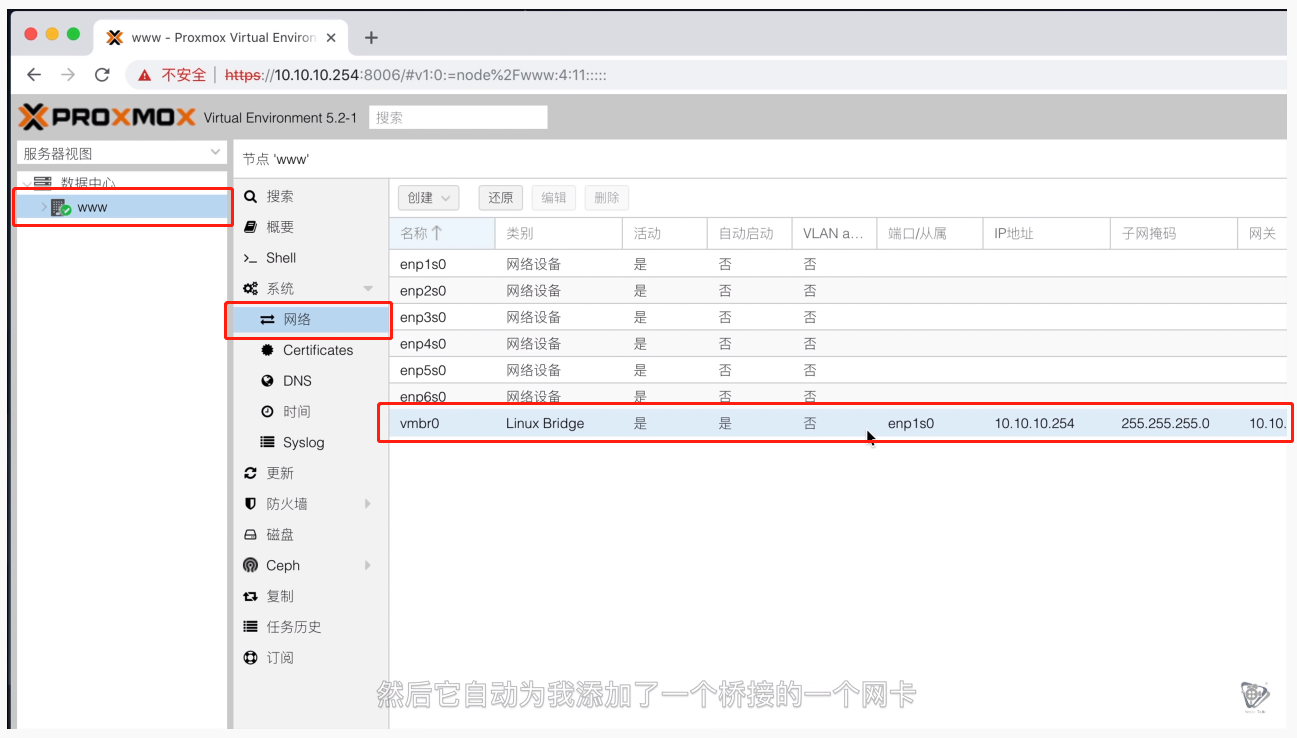Sort by 名称 column header

(442, 233)
